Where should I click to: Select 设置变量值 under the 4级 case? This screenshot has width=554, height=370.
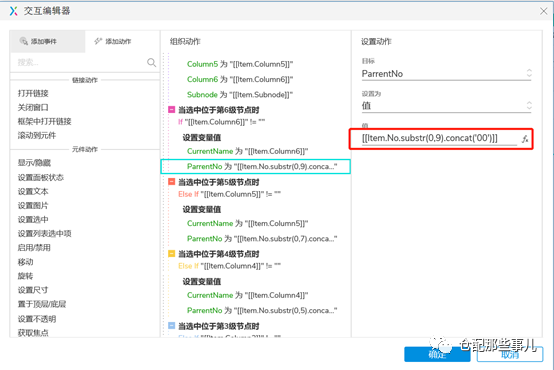click(202, 282)
